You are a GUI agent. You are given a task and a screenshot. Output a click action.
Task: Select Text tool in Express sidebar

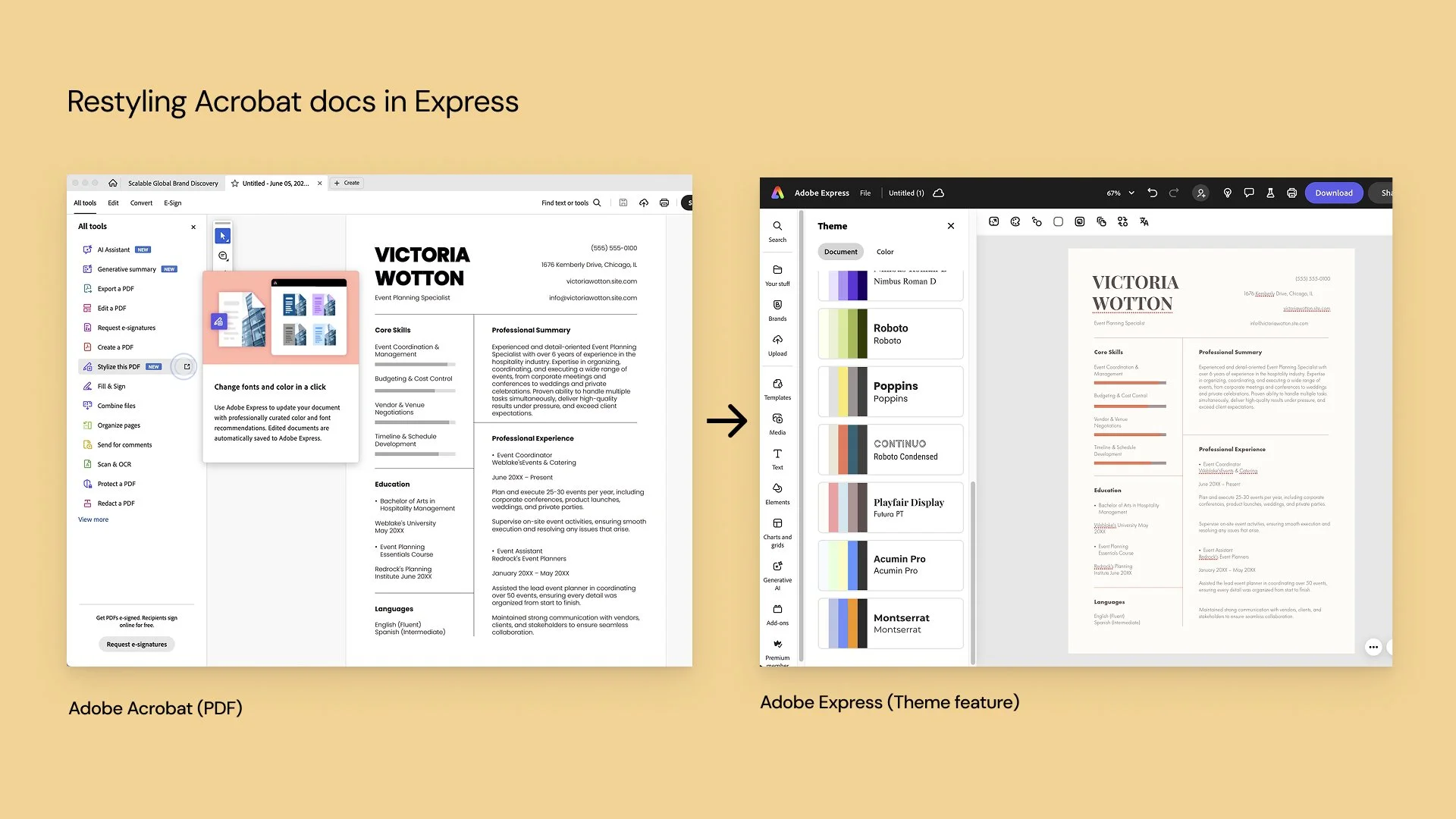[x=777, y=459]
